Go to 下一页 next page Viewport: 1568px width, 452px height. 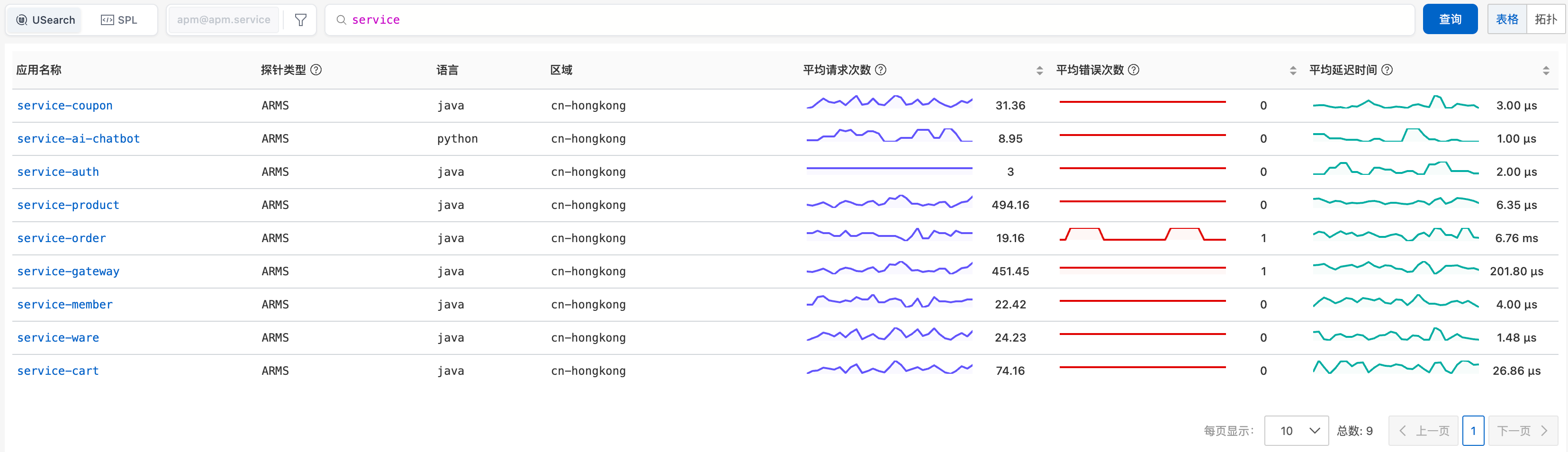click(1522, 431)
